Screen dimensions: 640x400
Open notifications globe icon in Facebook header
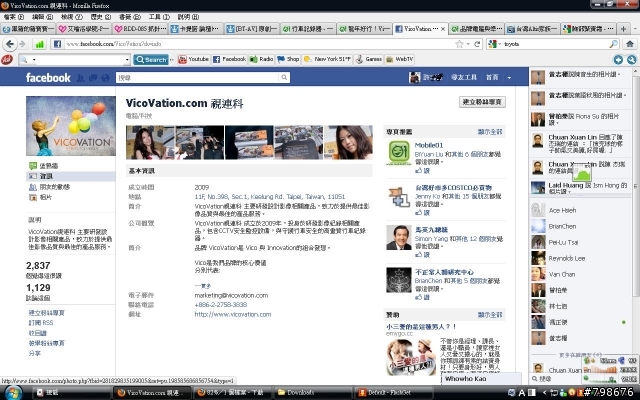106,78
